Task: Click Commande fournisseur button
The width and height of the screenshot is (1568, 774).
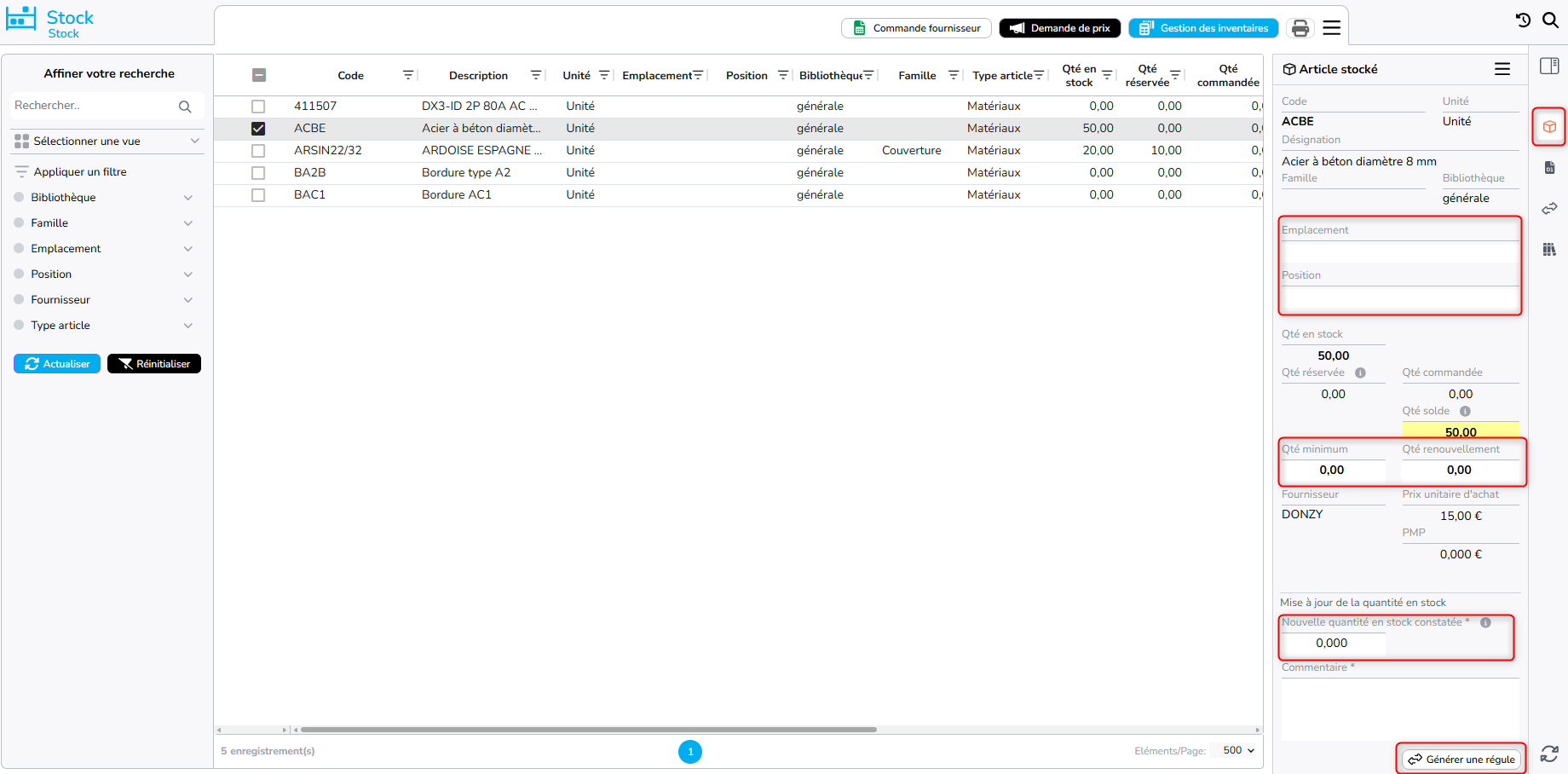Action: tap(916, 28)
